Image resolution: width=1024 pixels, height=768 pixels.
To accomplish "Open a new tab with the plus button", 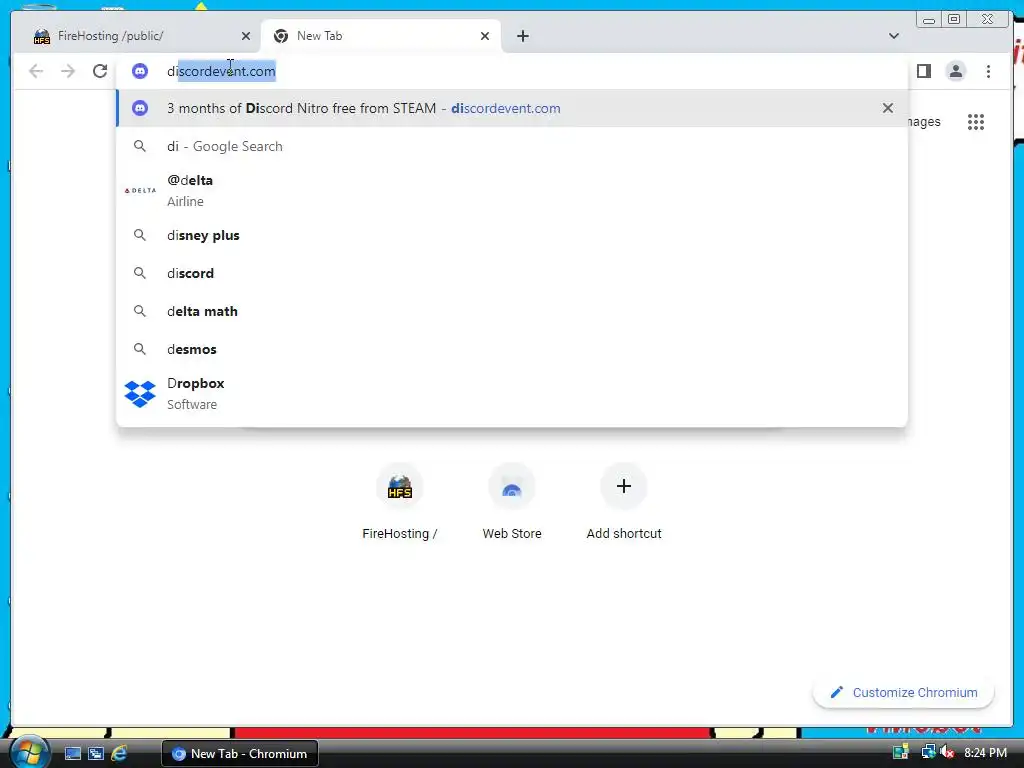I will (x=522, y=36).
